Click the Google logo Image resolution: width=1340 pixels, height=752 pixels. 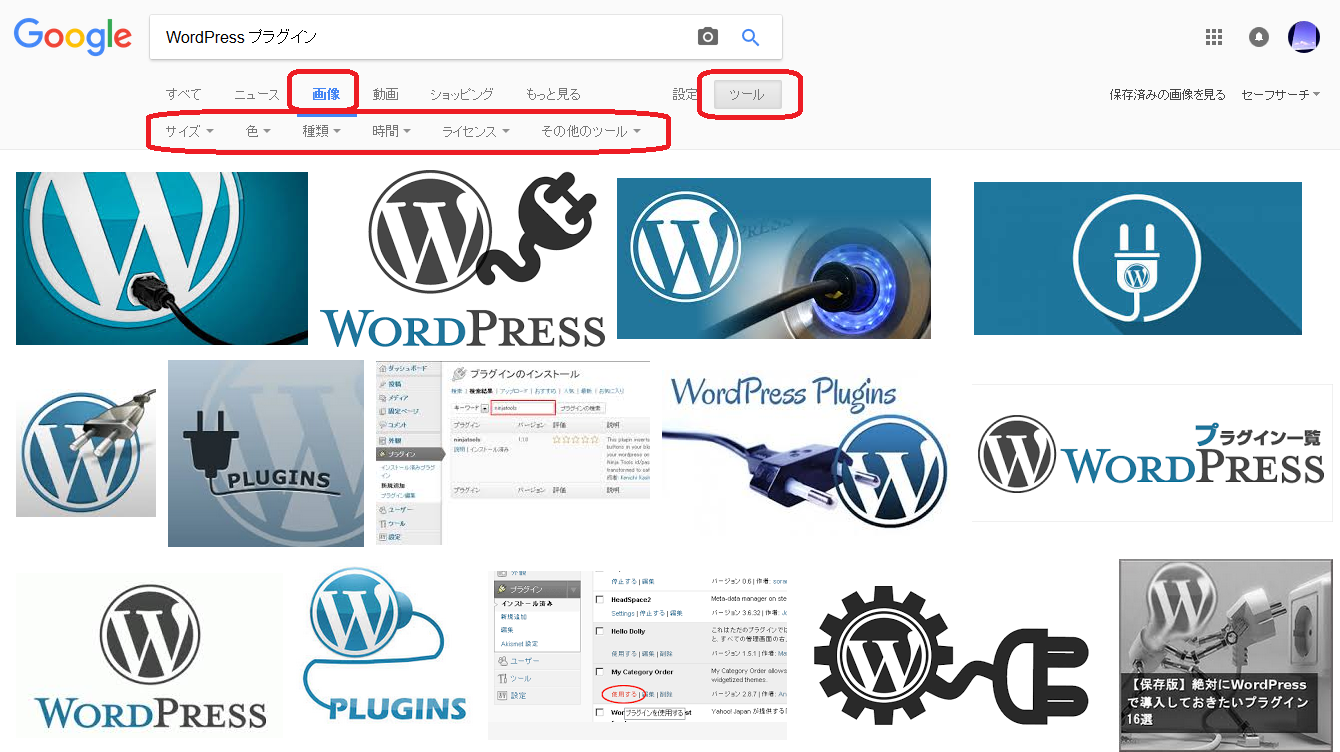72,37
